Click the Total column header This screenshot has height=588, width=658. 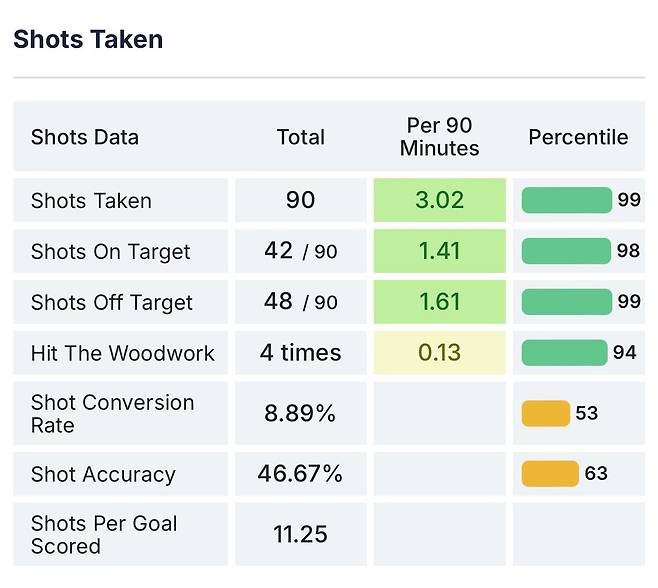[301, 137]
